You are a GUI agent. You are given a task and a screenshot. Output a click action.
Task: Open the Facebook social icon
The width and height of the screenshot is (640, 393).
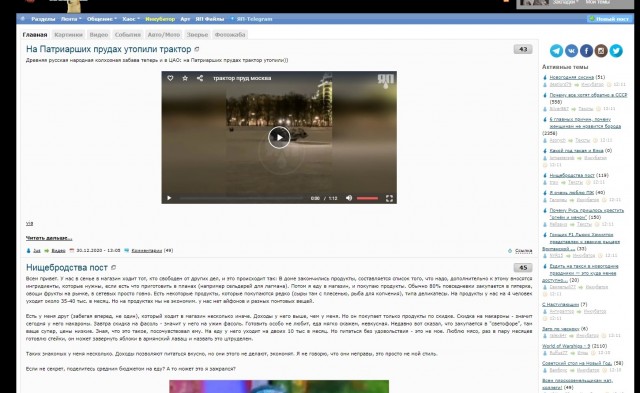point(586,51)
